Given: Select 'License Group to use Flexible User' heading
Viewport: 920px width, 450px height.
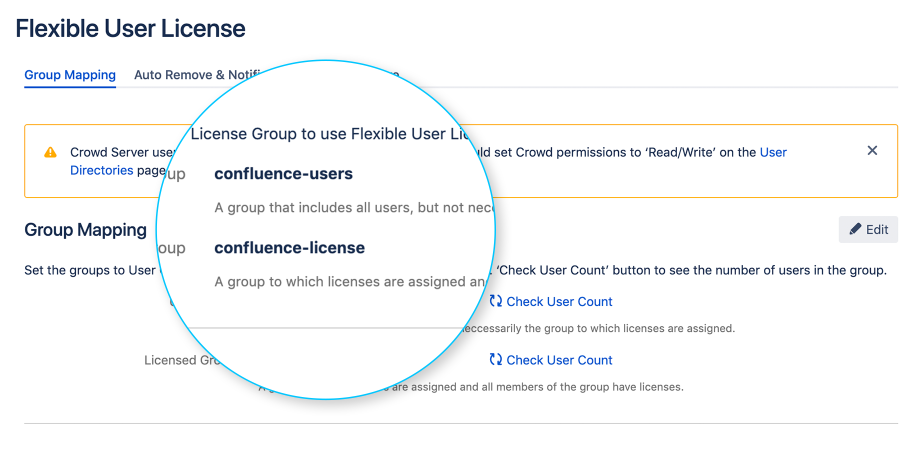Looking at the screenshot, I should pos(330,134).
